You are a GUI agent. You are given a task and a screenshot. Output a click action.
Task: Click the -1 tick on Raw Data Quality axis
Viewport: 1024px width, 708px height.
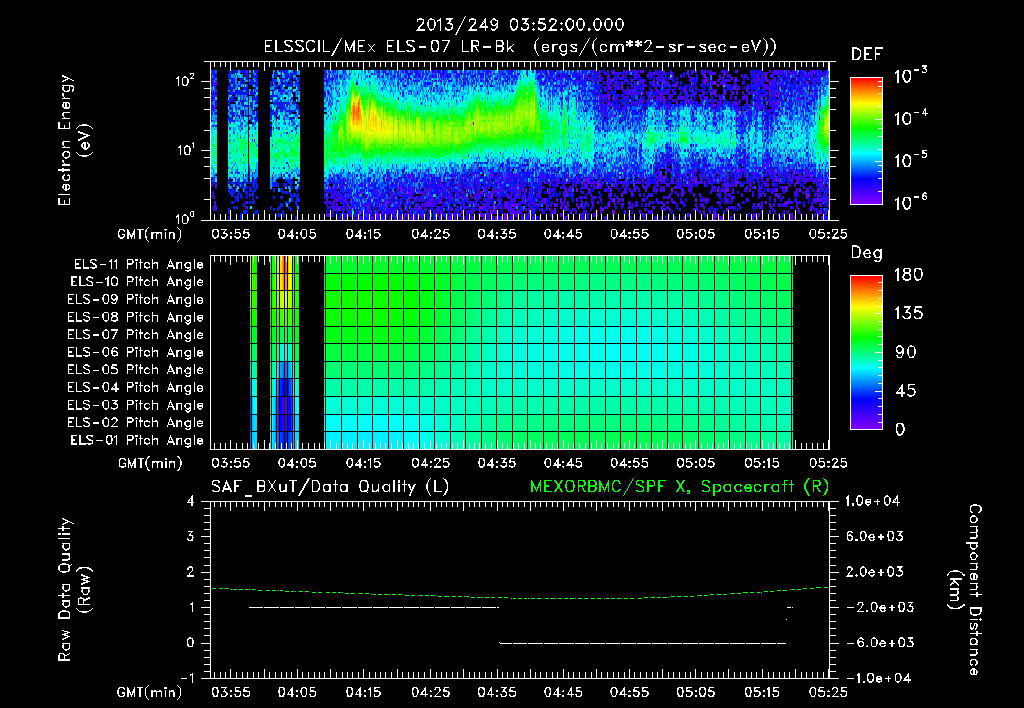pyautogui.click(x=187, y=677)
